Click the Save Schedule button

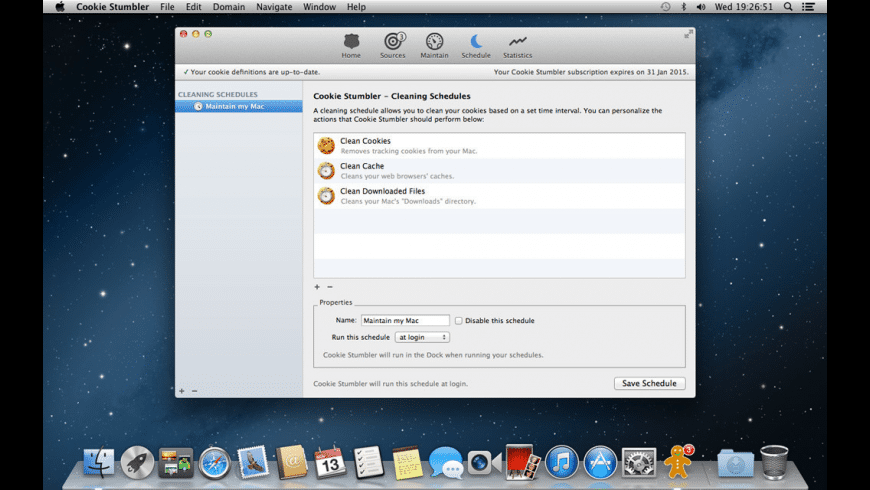coord(649,383)
